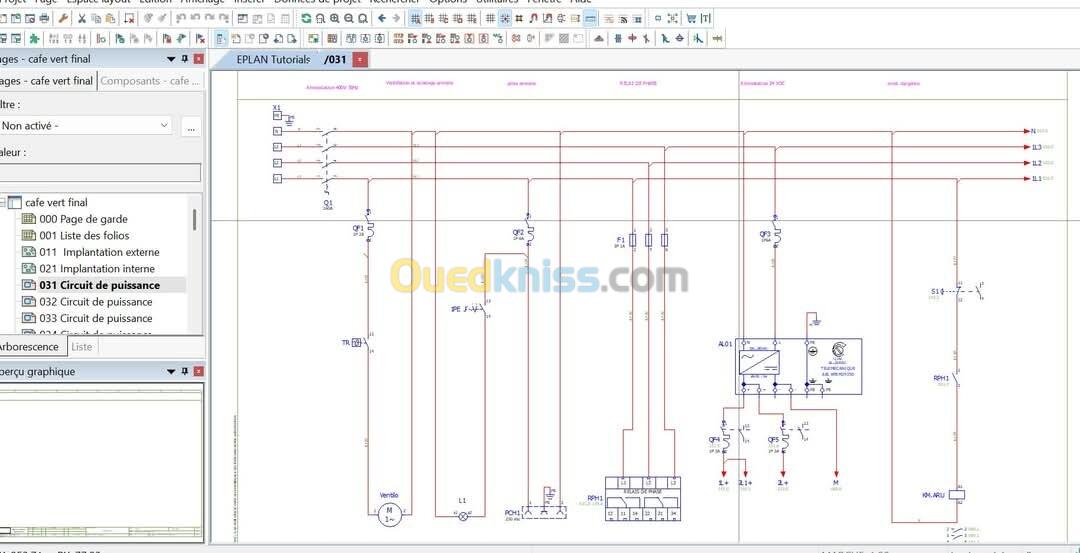
Task: Click the wrench settings icon
Action: 64,18
